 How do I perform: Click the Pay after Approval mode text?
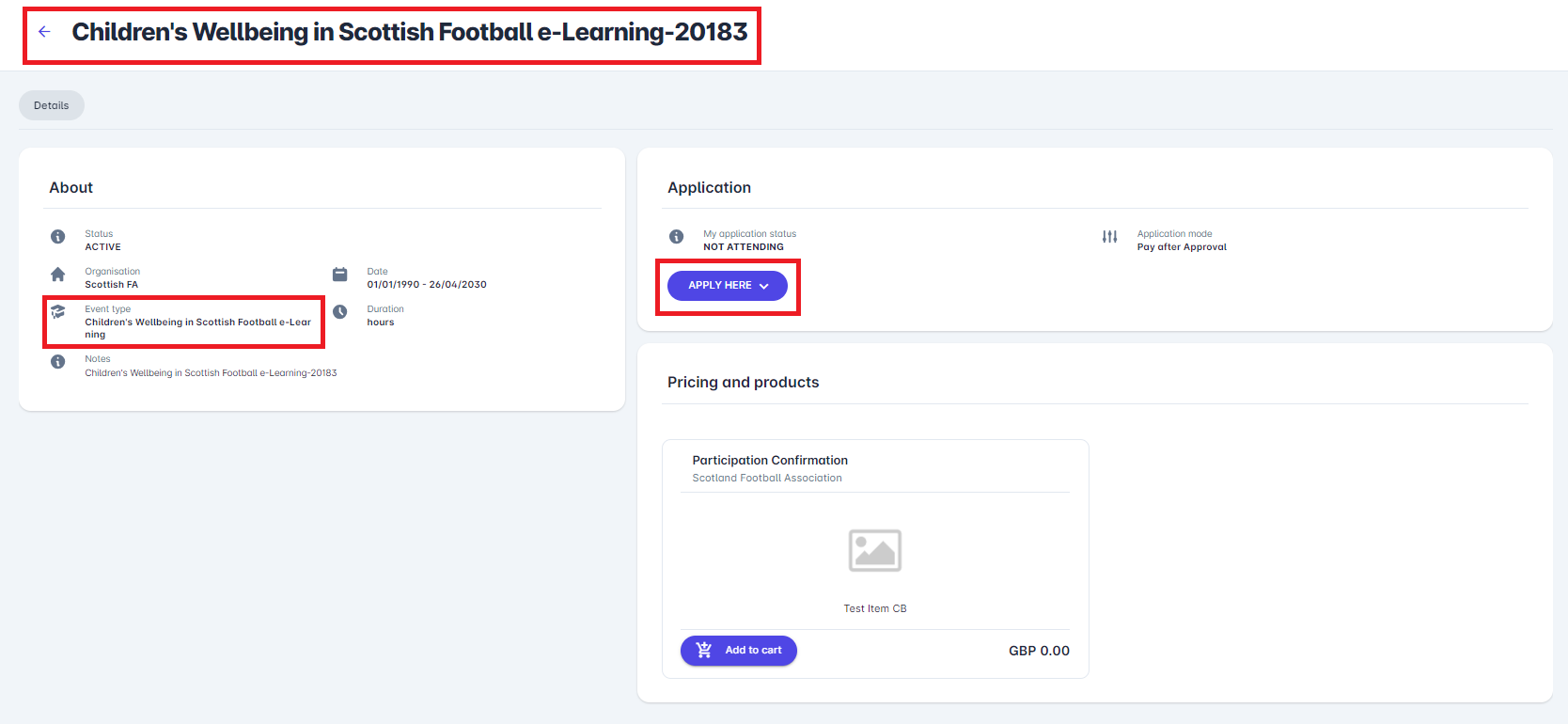(x=1182, y=247)
